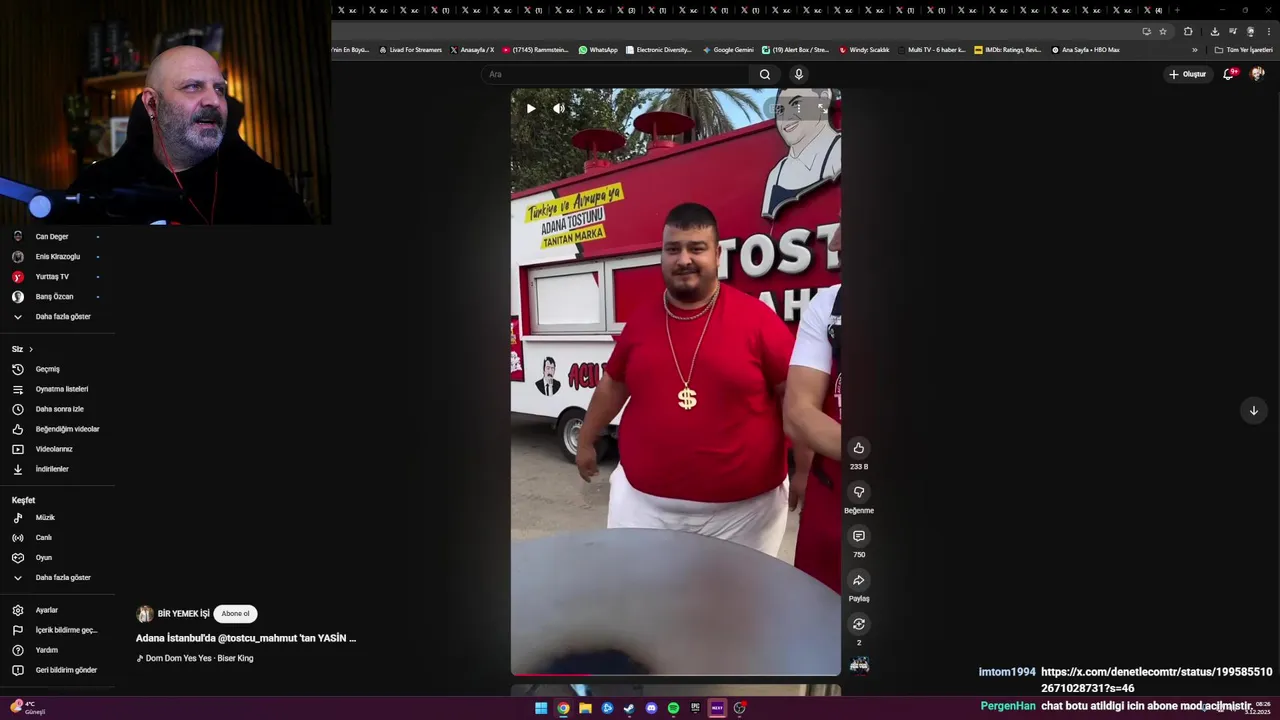Like the short with 233 B likes

(x=858, y=448)
